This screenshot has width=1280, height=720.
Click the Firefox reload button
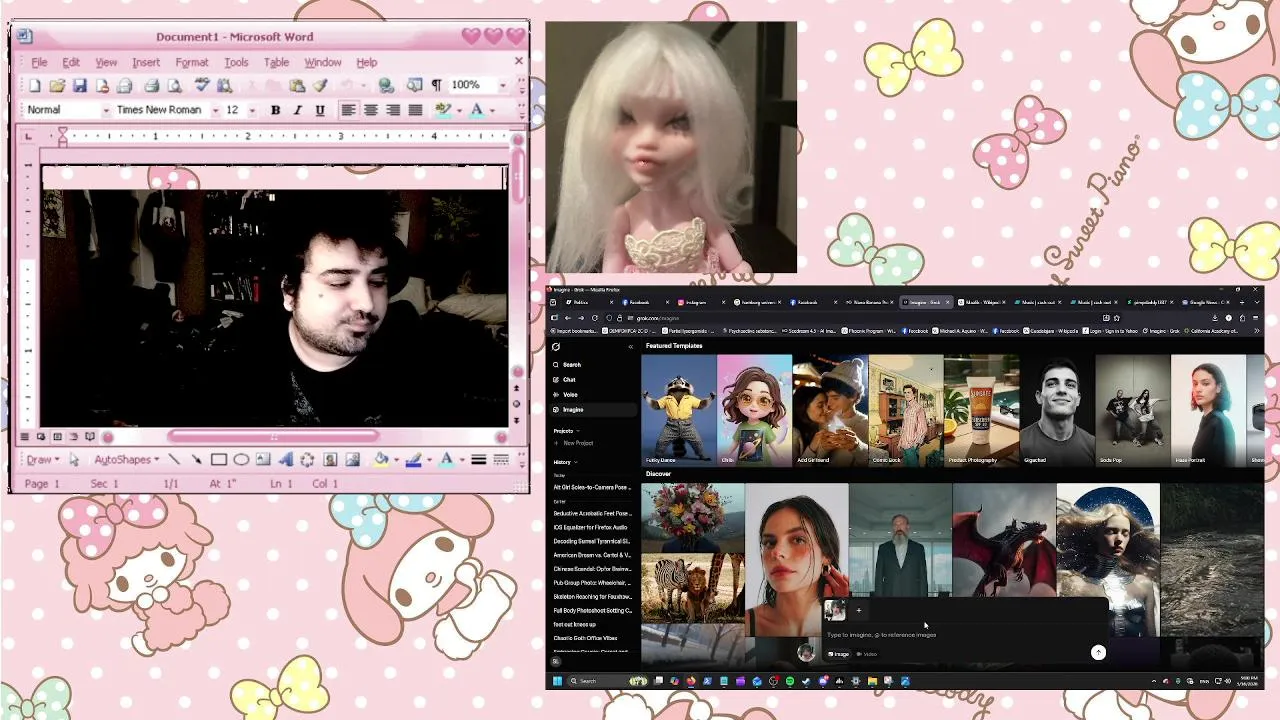595,318
